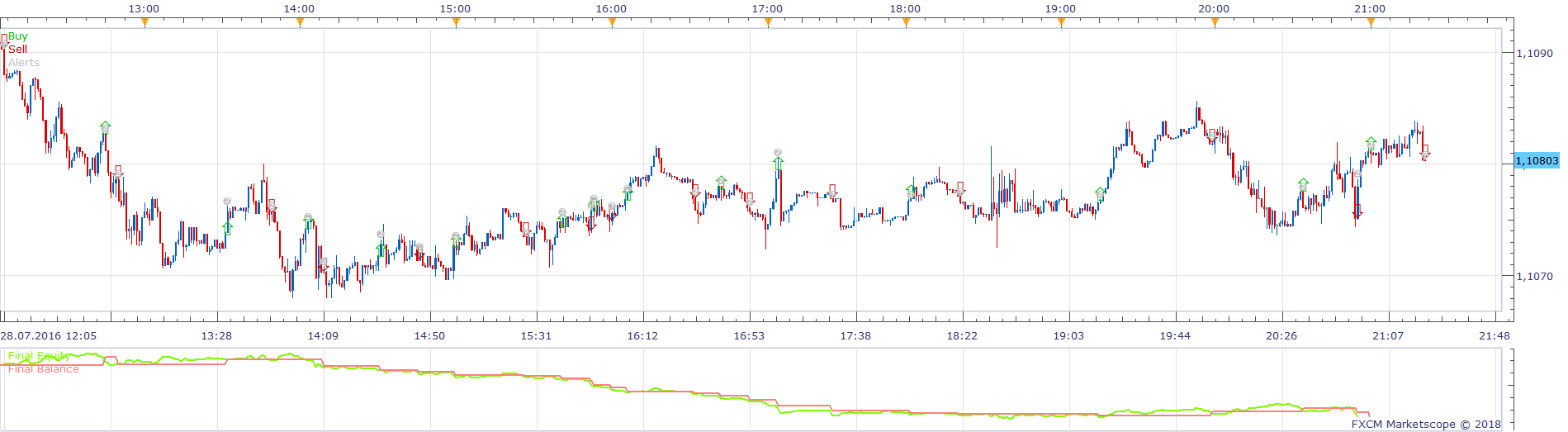
Task: Click the Final Equity legend label
Action: point(40,356)
